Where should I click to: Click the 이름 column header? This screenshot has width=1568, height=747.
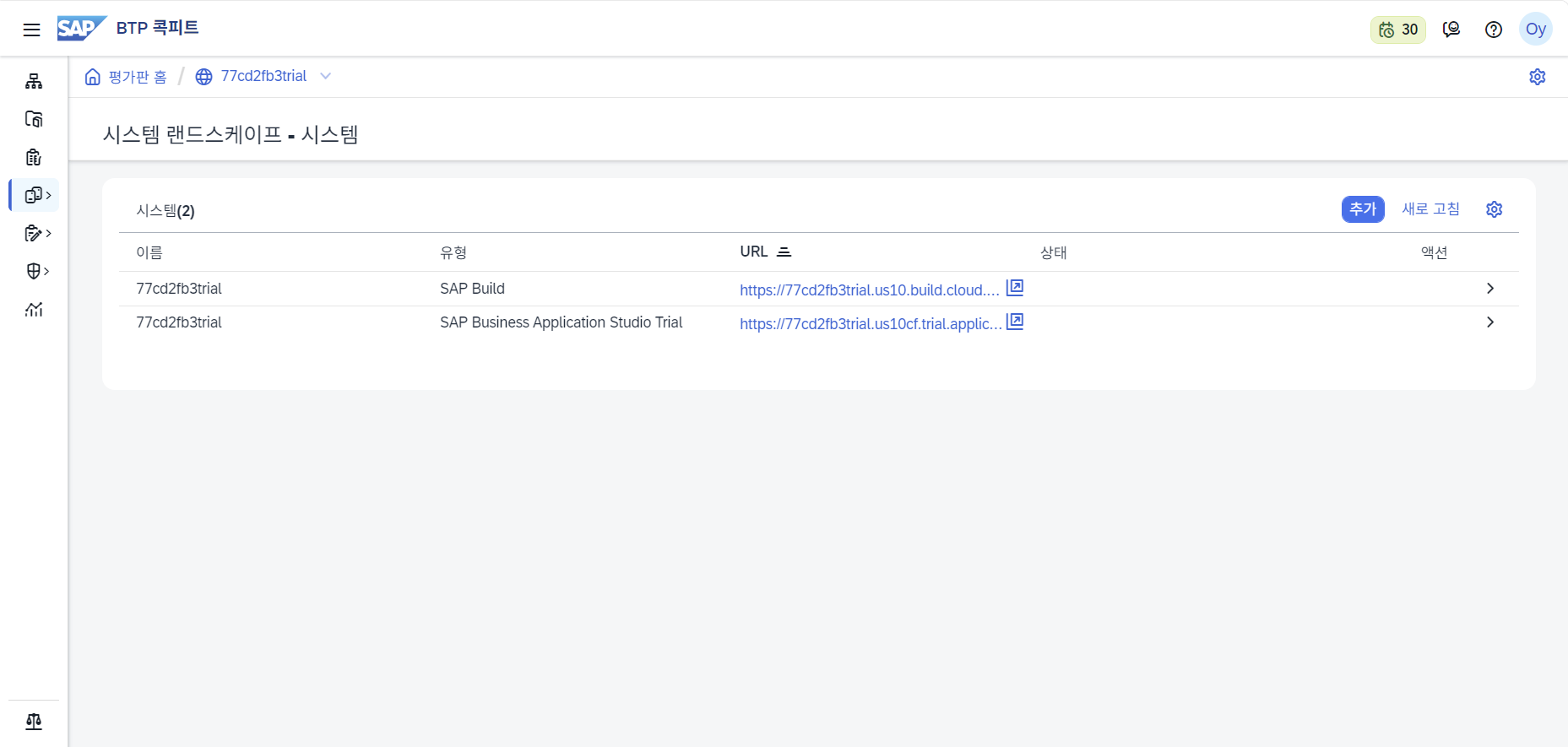point(149,252)
